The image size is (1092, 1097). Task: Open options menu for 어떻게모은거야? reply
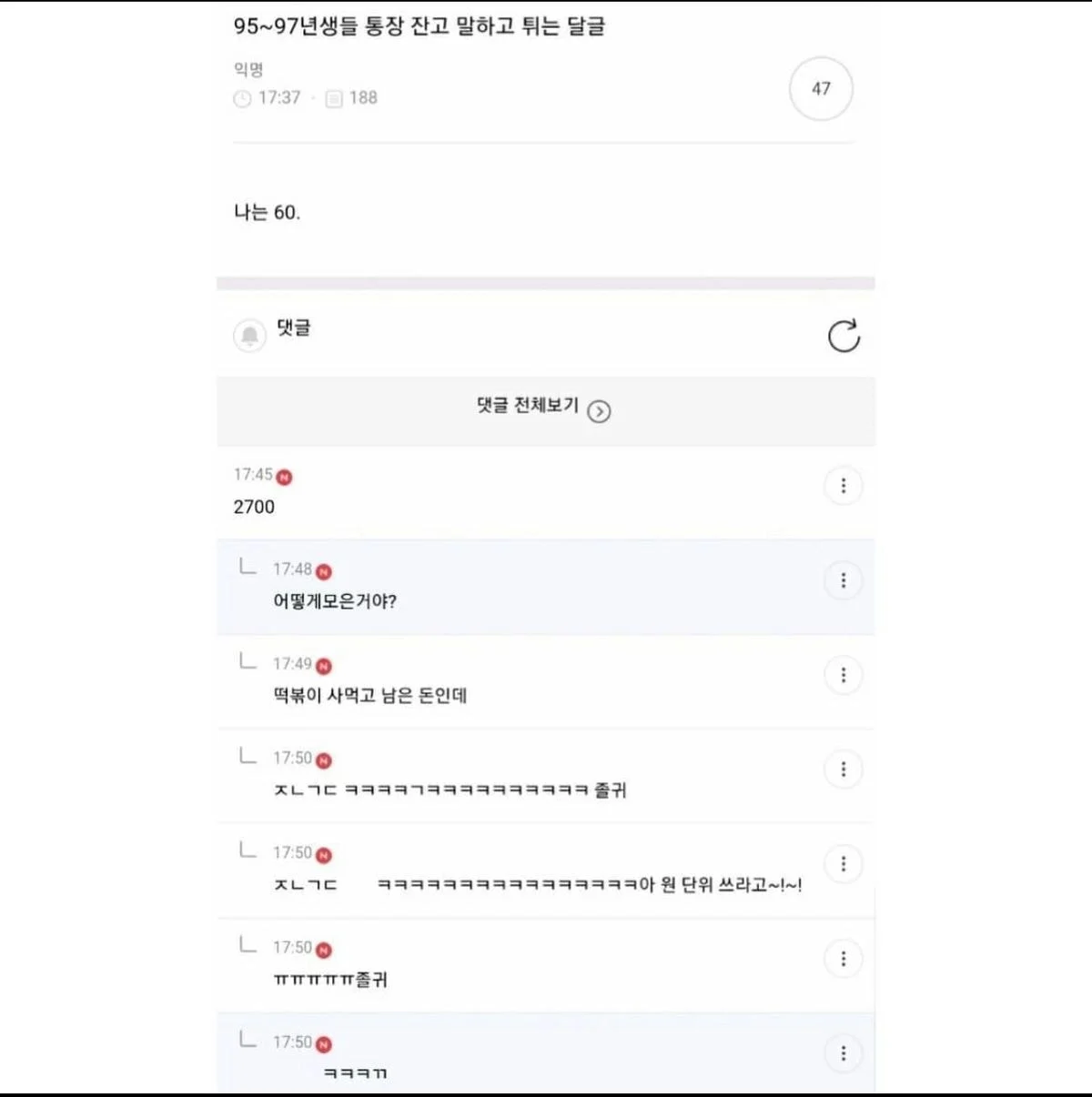tap(843, 580)
